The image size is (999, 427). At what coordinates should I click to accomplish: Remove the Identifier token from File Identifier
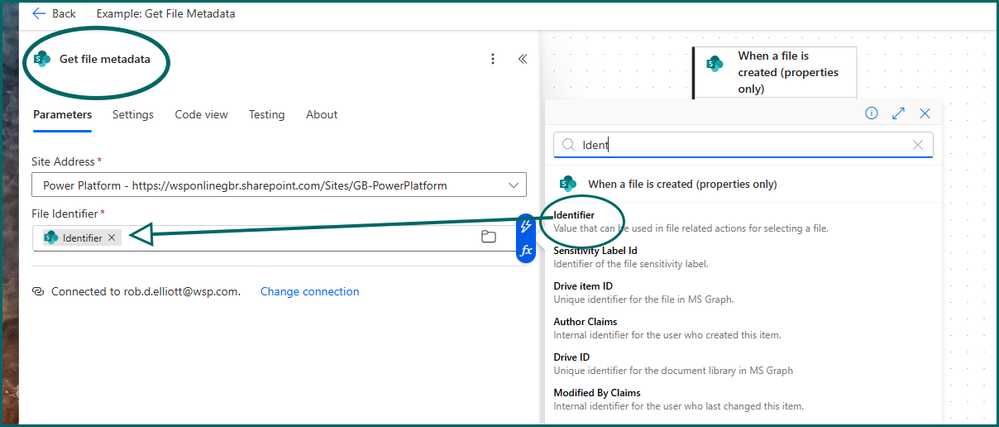[x=111, y=238]
